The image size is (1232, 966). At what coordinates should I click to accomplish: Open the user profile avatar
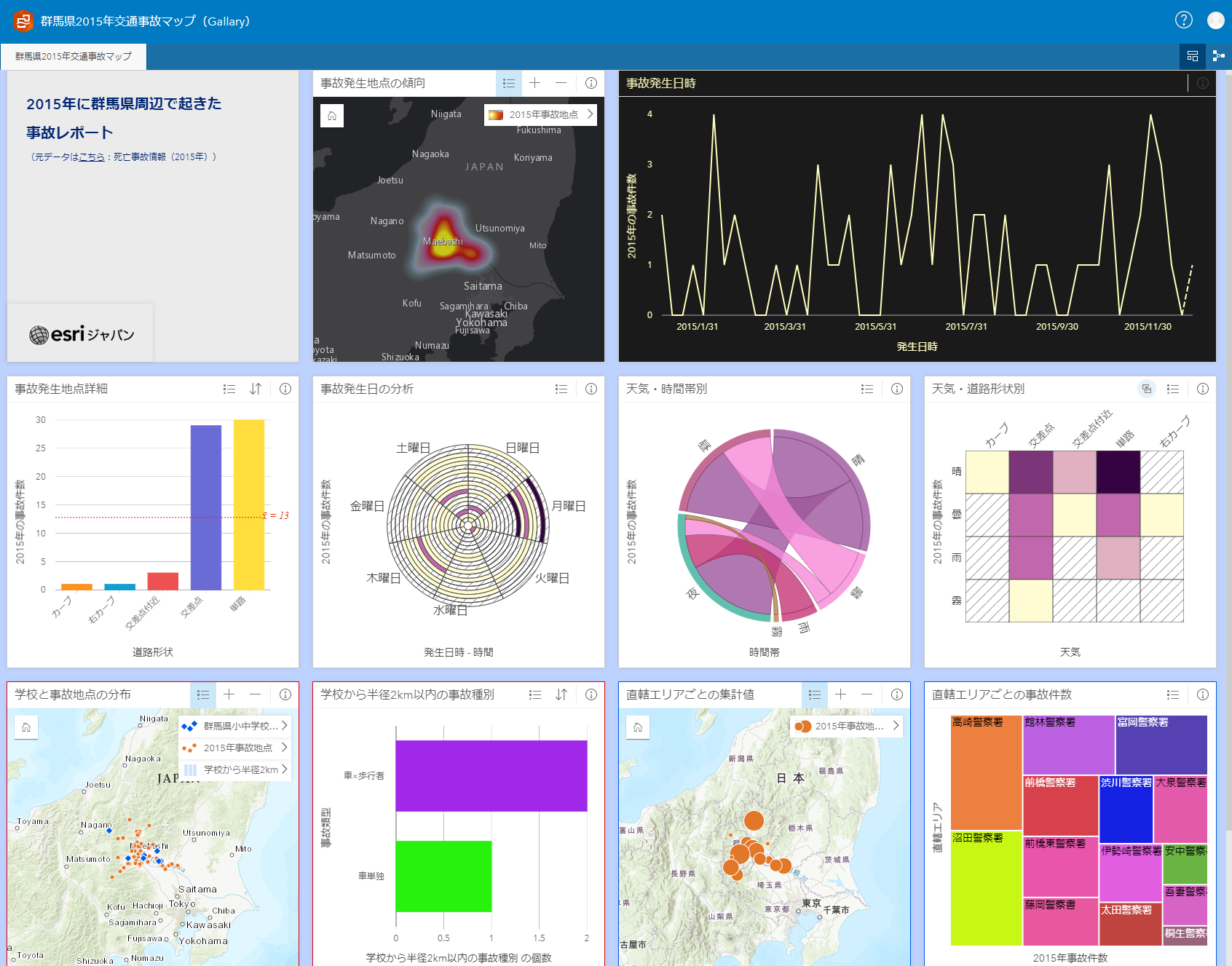point(1216,20)
